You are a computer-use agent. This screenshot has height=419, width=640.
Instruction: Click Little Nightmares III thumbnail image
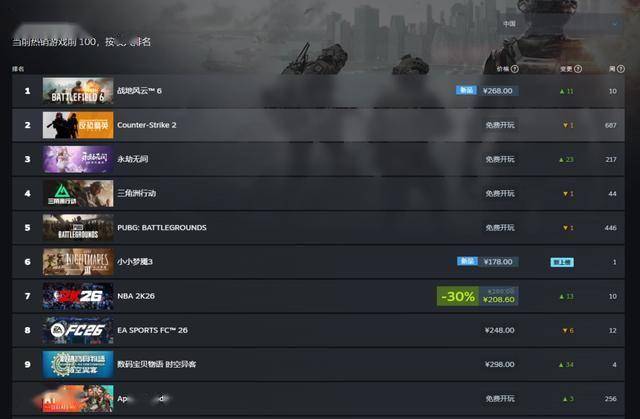pos(78,262)
